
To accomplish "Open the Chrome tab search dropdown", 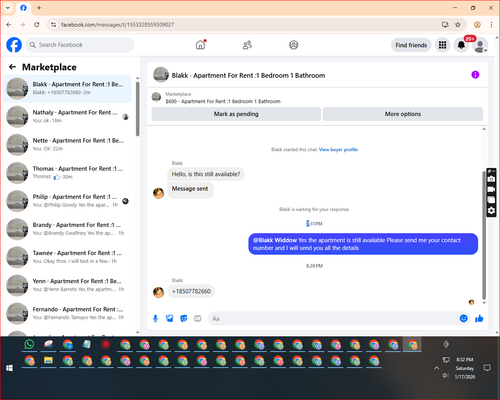I will point(8,8).
